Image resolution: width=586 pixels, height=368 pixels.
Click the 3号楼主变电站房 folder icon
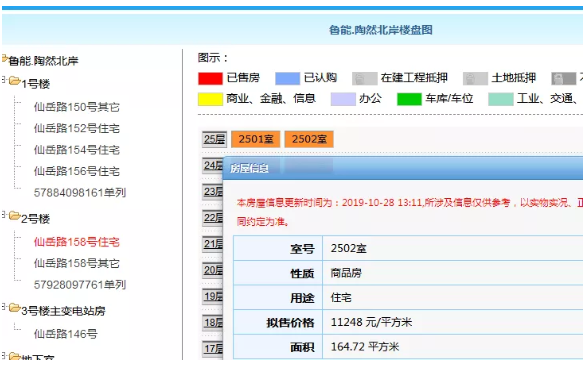(15, 308)
